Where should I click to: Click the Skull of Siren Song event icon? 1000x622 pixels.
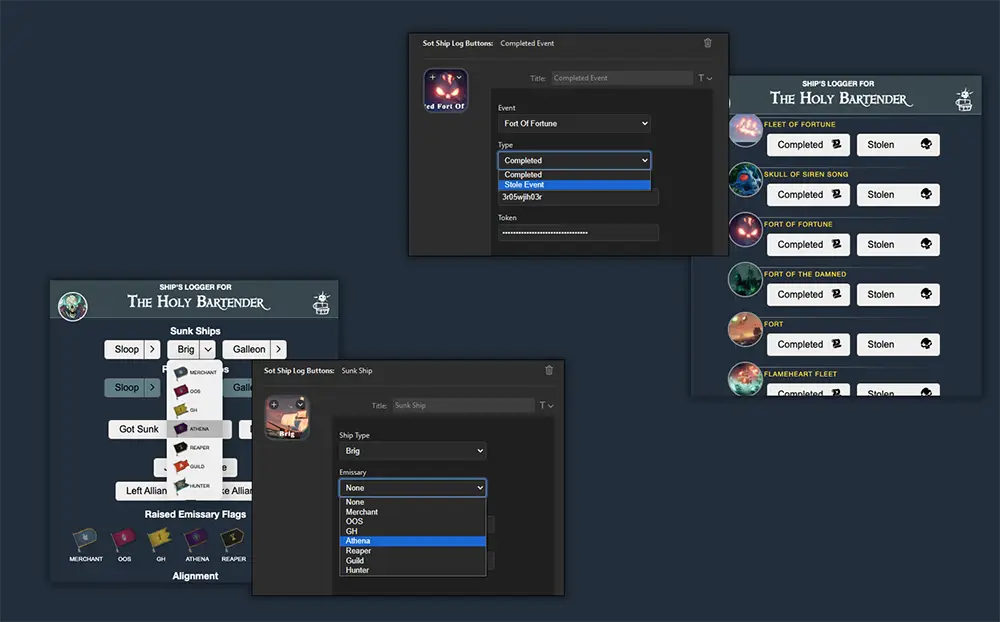[745, 180]
